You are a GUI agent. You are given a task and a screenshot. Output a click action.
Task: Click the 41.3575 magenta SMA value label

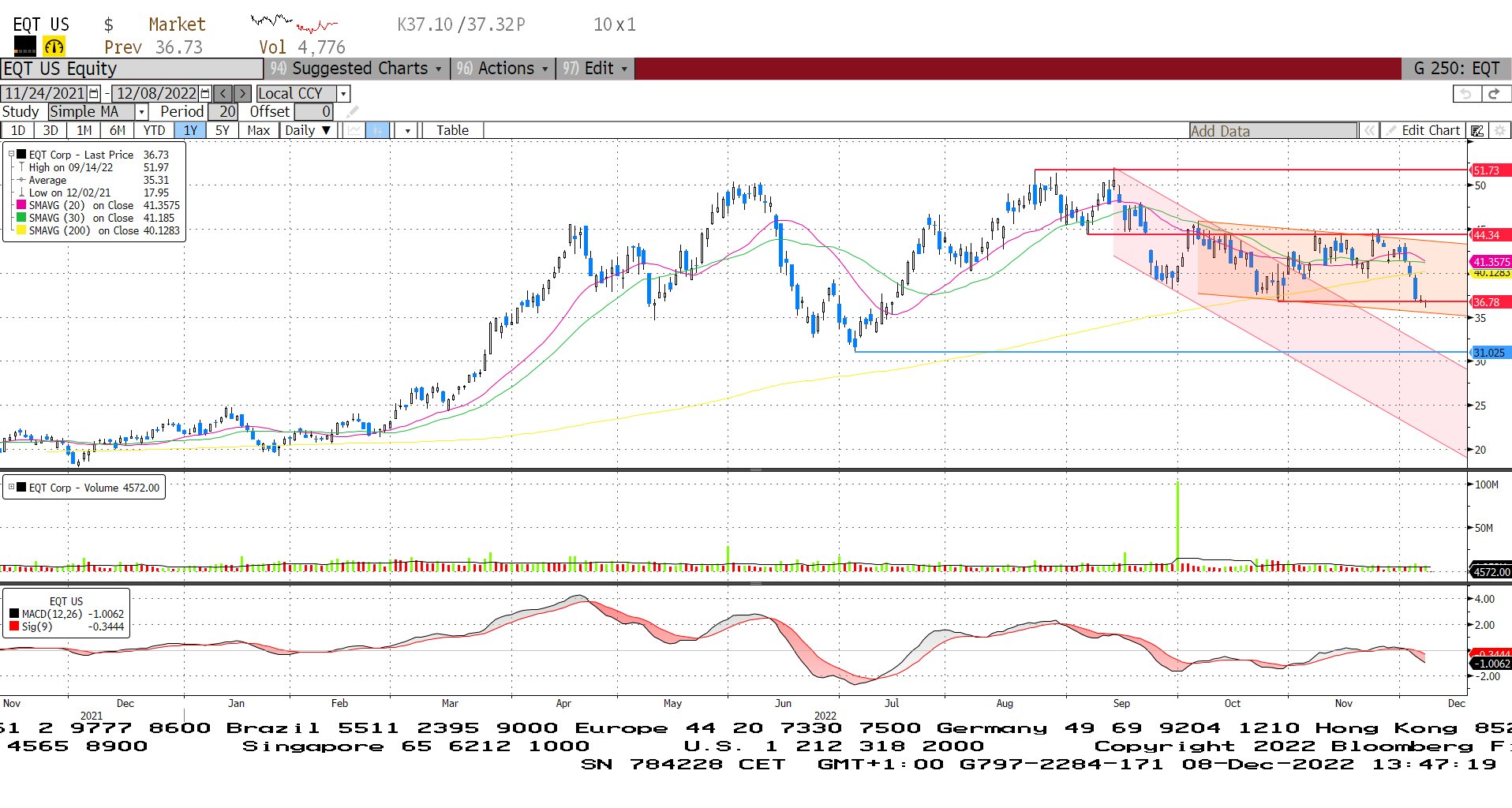coord(1491,262)
